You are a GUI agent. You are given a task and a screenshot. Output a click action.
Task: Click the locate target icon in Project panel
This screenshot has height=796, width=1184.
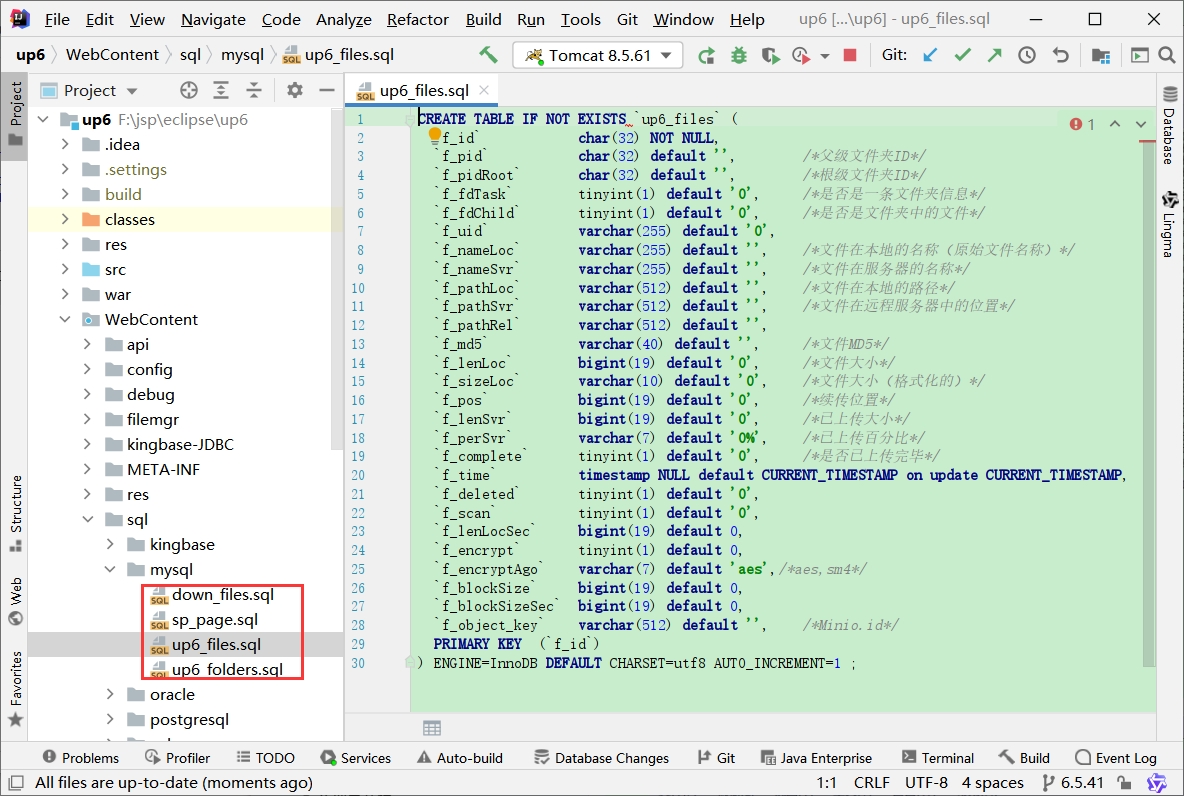point(189,90)
